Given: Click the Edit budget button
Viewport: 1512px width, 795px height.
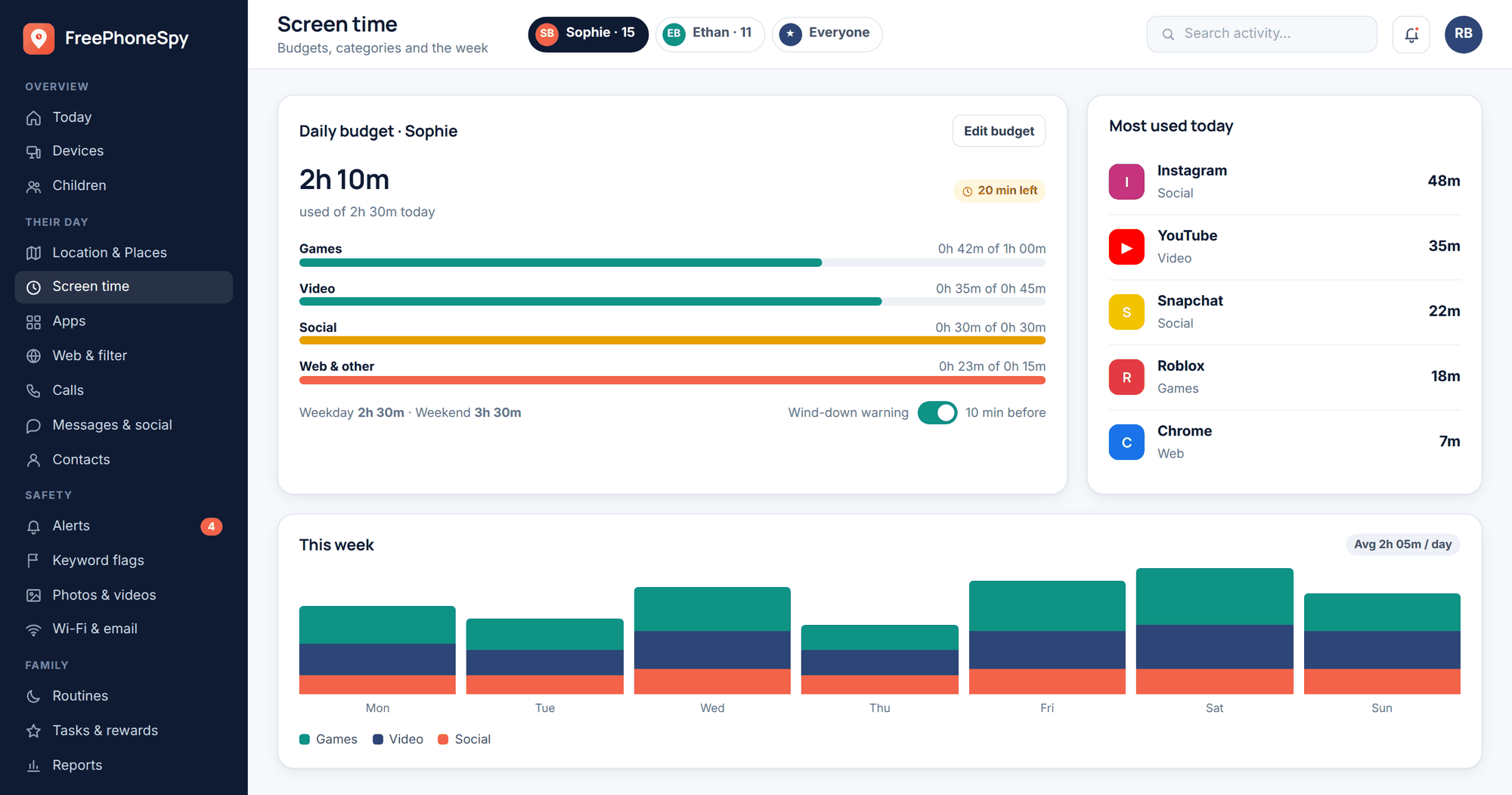Looking at the screenshot, I should pyautogui.click(x=999, y=131).
